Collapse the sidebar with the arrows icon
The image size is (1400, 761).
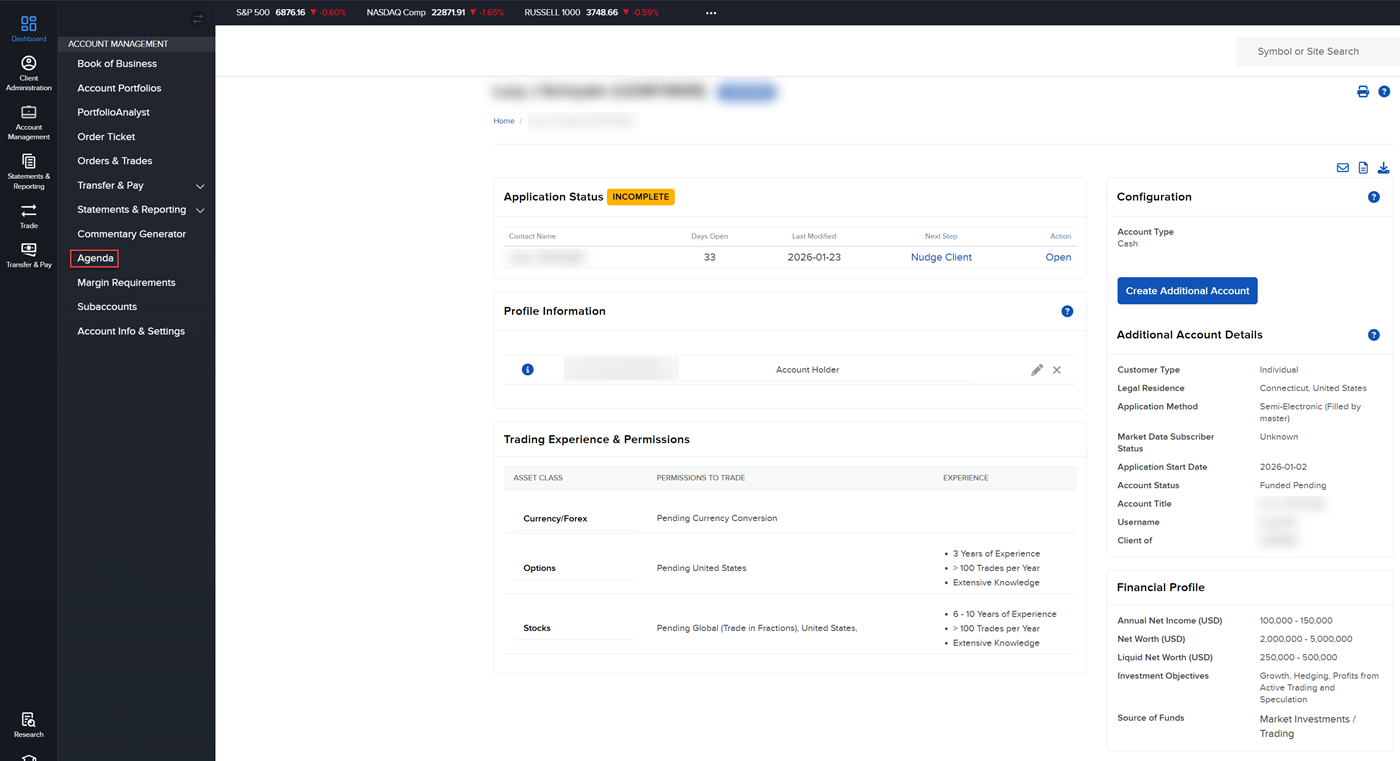197,18
